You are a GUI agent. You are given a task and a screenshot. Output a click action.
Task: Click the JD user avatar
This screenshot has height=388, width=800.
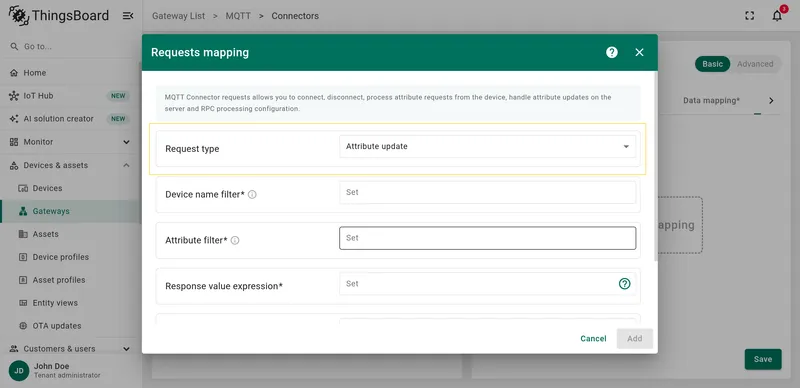click(x=19, y=371)
